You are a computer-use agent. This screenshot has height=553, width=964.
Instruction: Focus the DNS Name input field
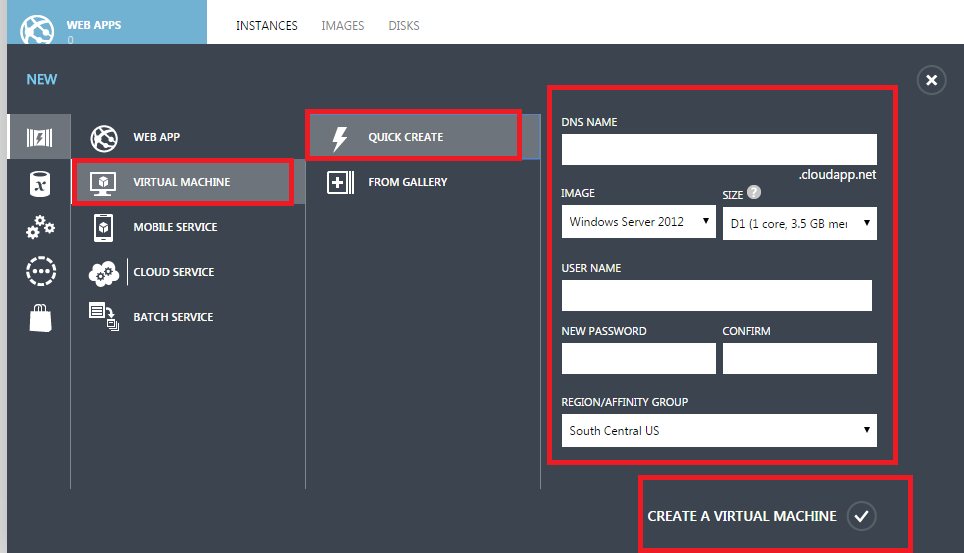click(719, 149)
